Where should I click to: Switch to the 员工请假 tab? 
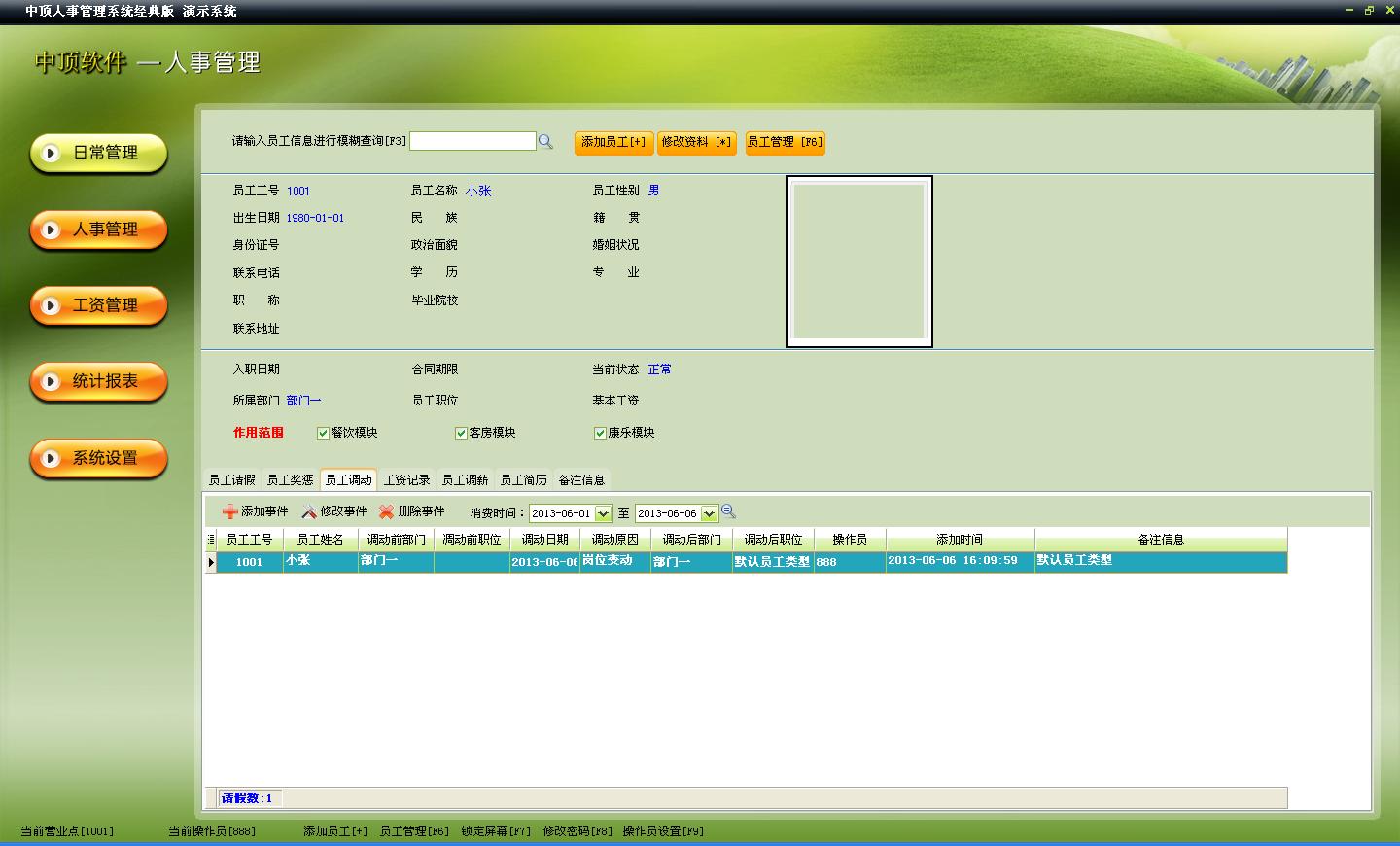coord(232,480)
